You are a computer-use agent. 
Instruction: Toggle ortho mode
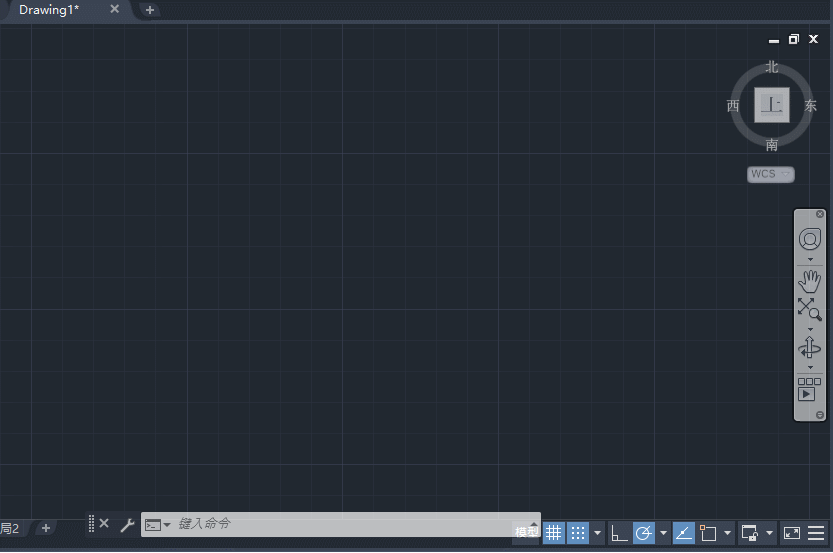tap(619, 533)
